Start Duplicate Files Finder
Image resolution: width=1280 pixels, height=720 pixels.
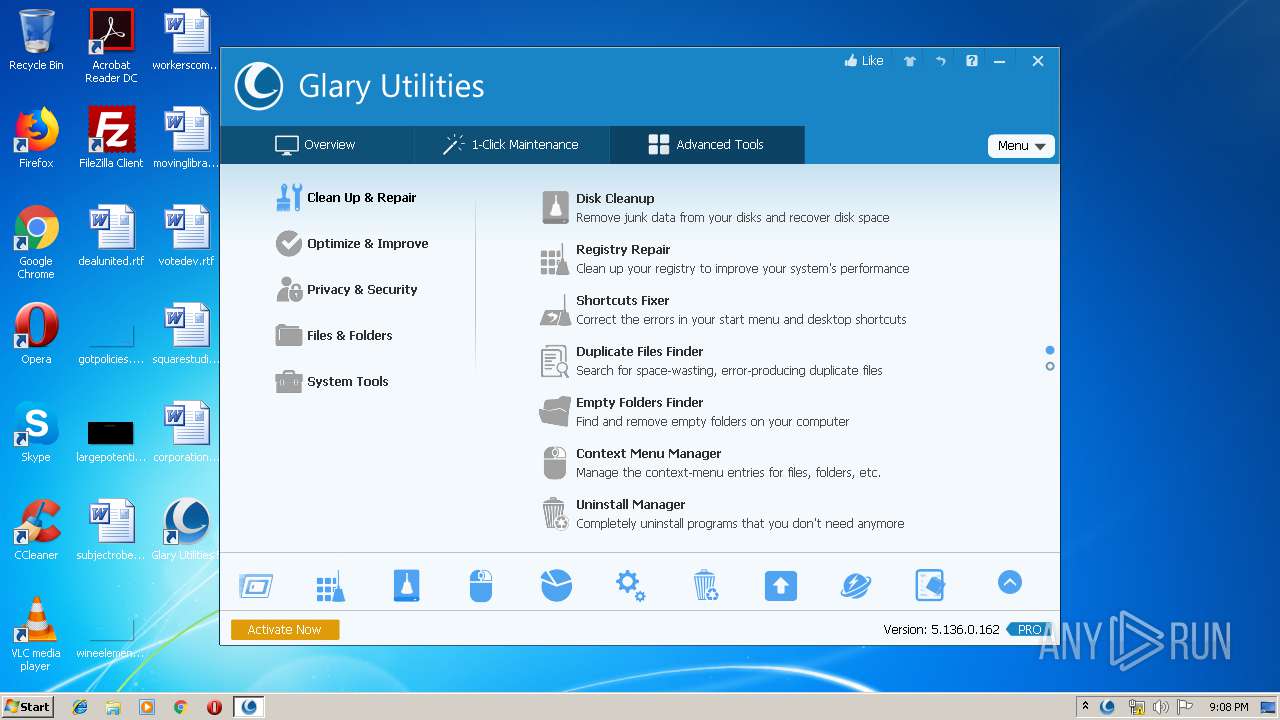[712, 360]
